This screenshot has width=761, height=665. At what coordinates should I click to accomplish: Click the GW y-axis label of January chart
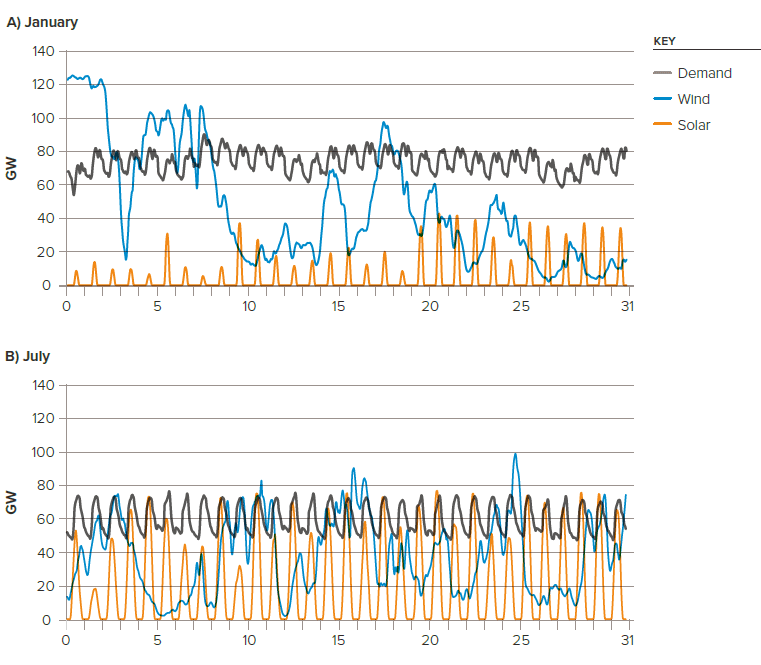tap(12, 168)
